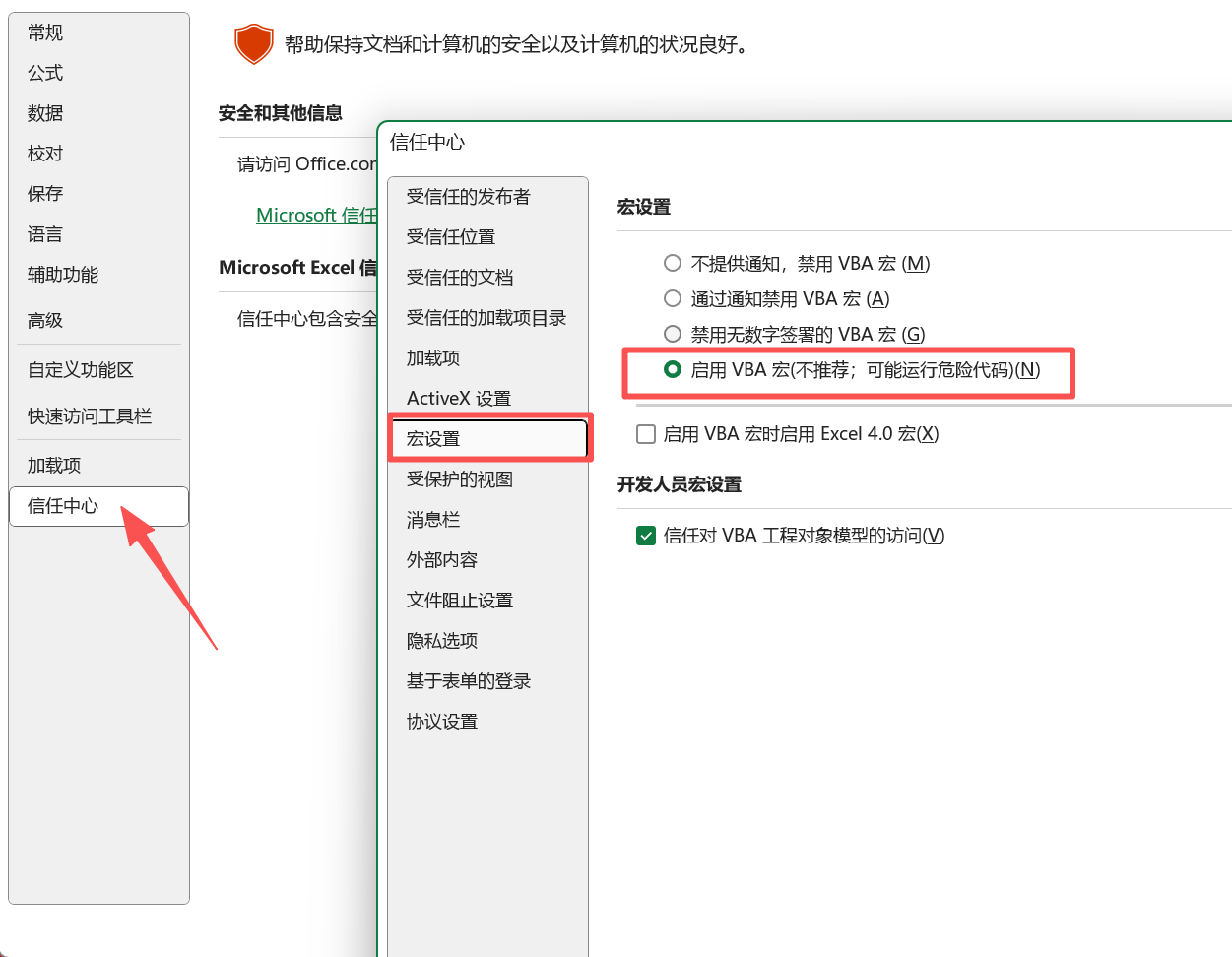Switch to '受信任的发布者' section

(469, 197)
